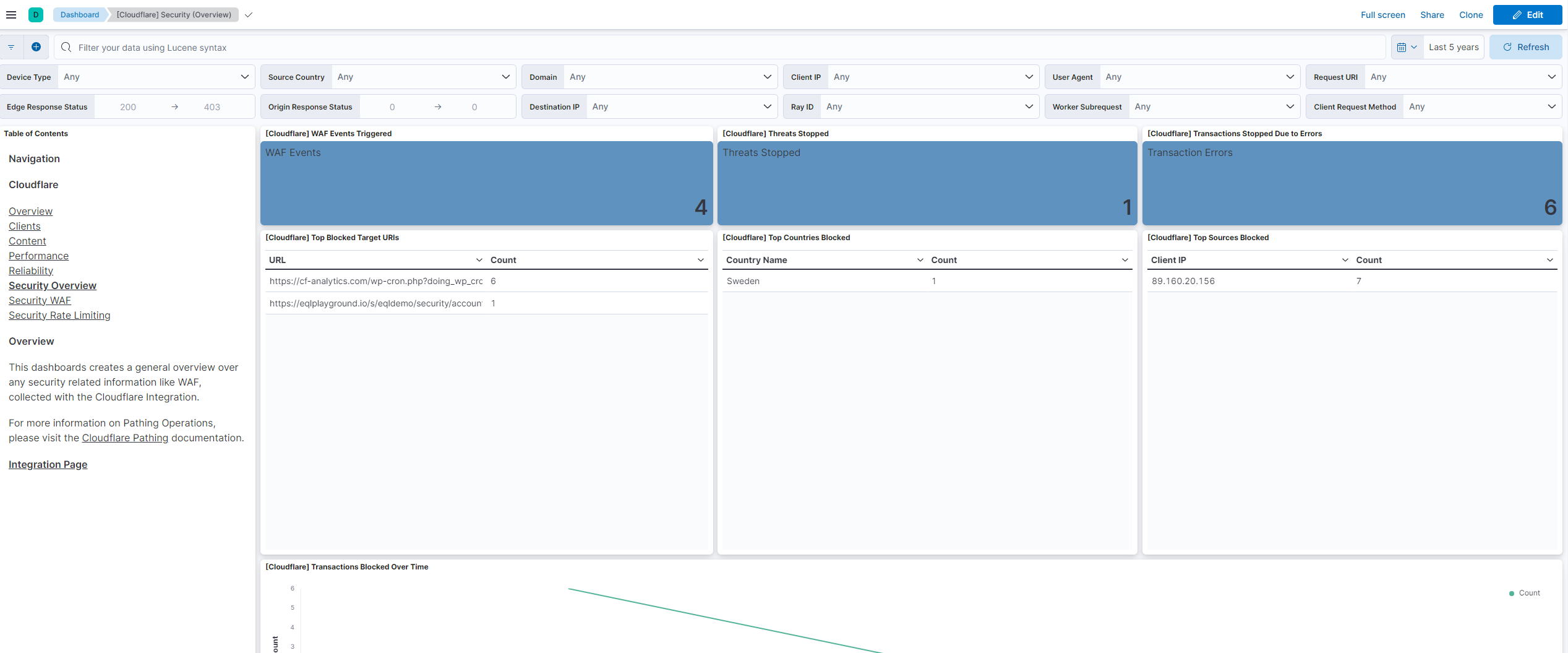Screen dimensions: 1568x653
Task: Open the calendar date quick menu
Action: pos(1407,47)
